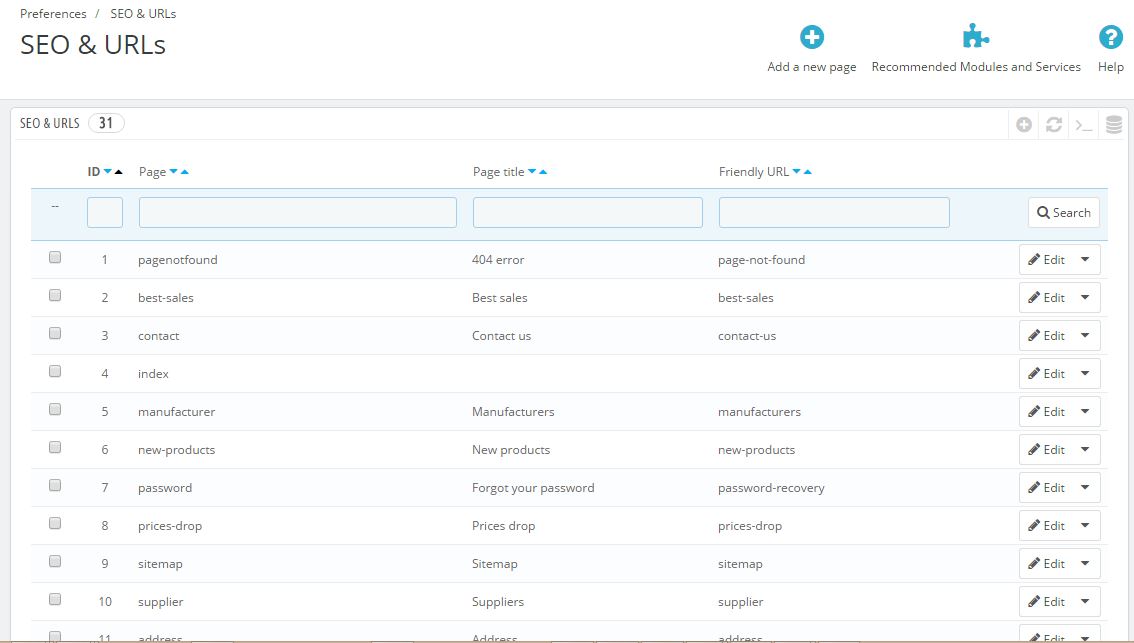
Task: Edit the contact page entry
Action: [x=1046, y=336]
